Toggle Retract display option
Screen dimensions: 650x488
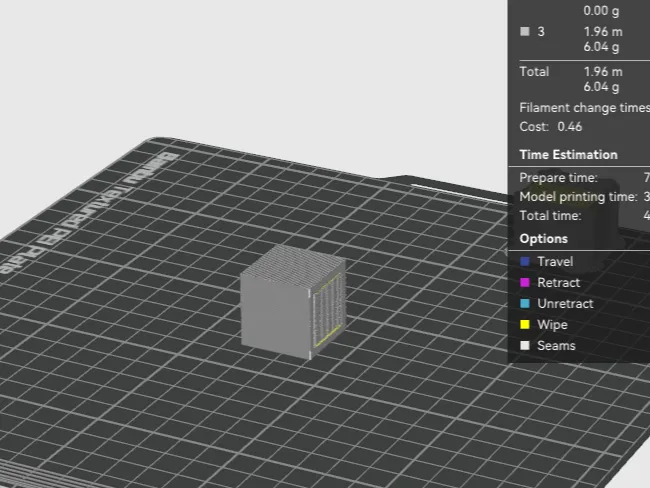(x=558, y=283)
